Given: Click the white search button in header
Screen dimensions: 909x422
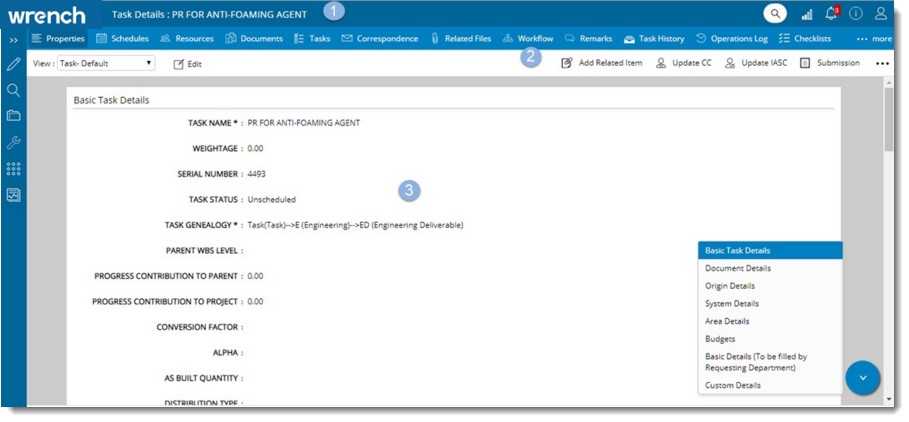Looking at the screenshot, I should point(775,14).
